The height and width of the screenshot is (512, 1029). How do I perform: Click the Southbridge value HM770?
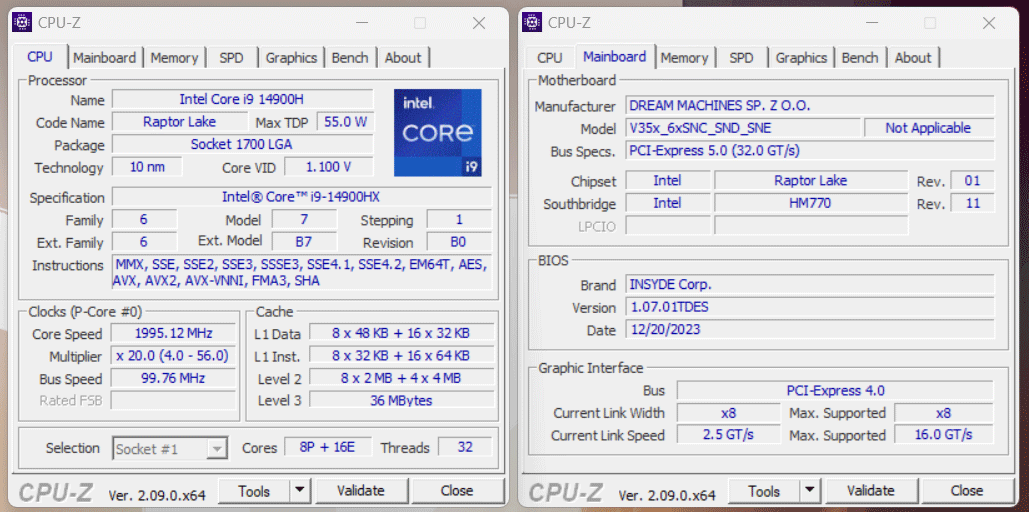tap(810, 203)
